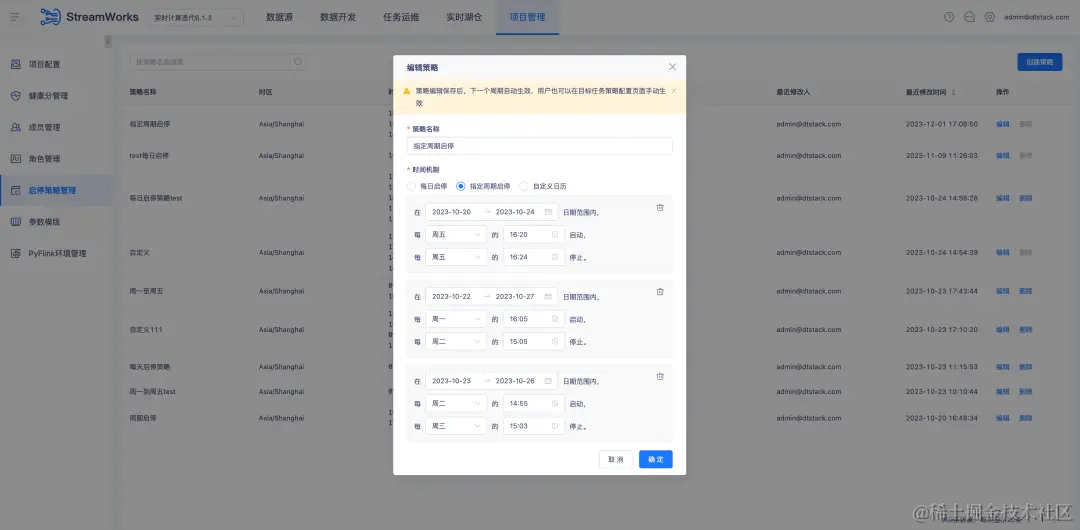This screenshot has width=1080, height=530.
Task: Click the 2023-10-20 start date field
Action: pos(452,212)
